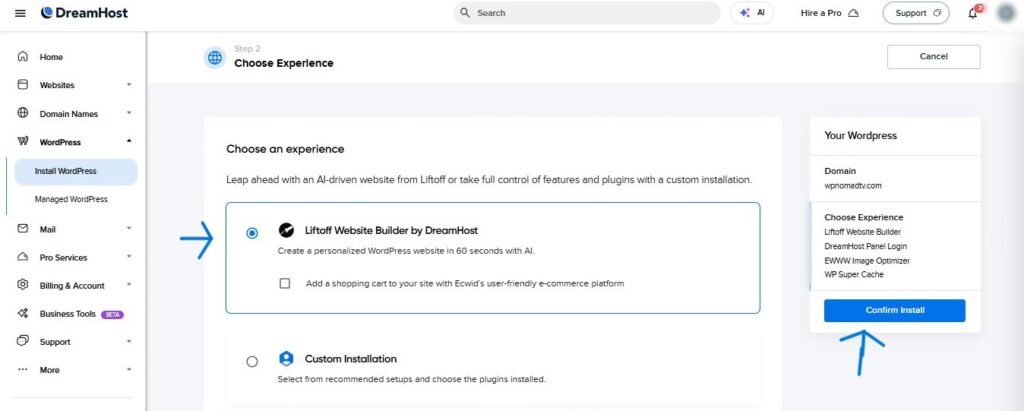Click the AI sparkle icon

click(x=744, y=13)
